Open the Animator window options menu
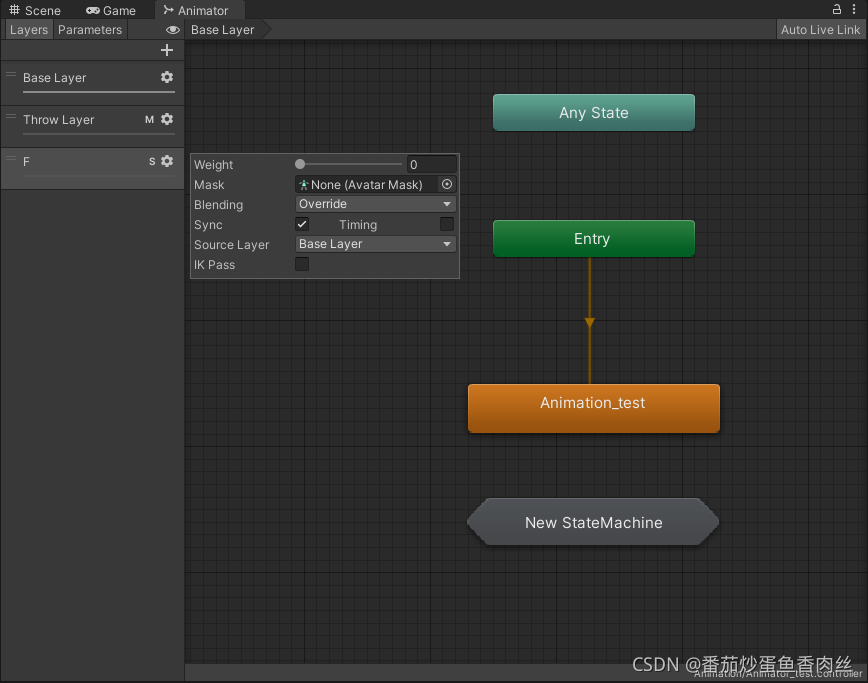The height and width of the screenshot is (683, 868). coord(854,9)
